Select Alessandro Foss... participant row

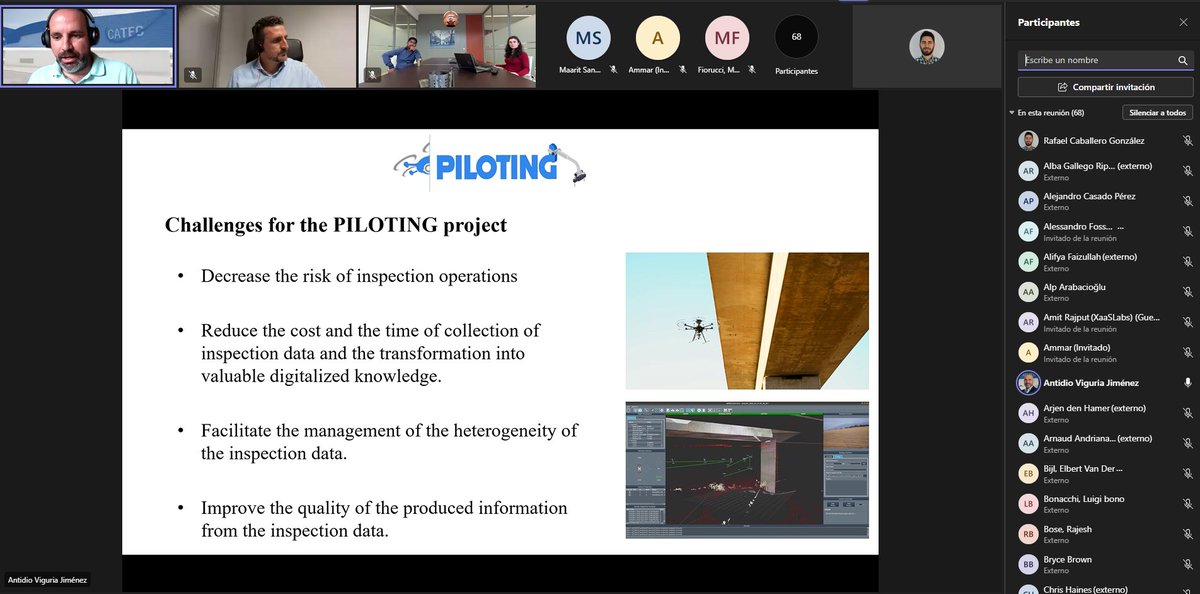pos(1104,232)
